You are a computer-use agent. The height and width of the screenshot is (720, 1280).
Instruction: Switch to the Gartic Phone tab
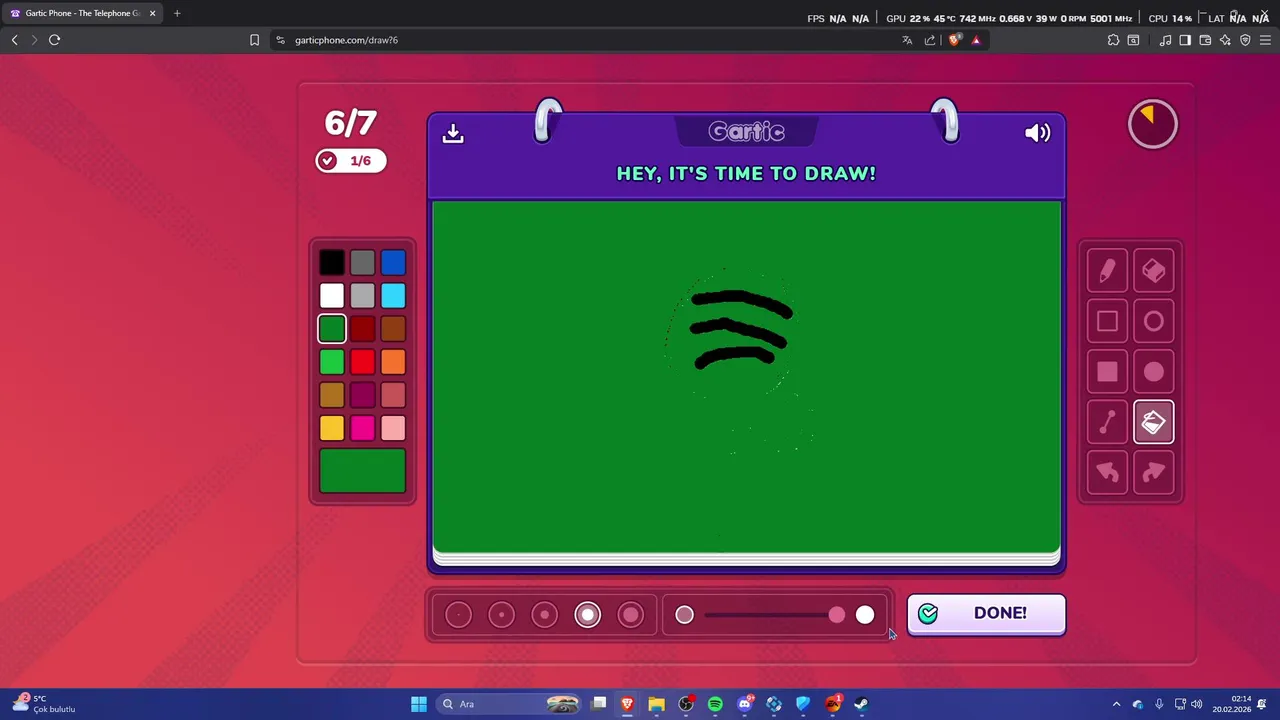pyautogui.click(x=82, y=13)
